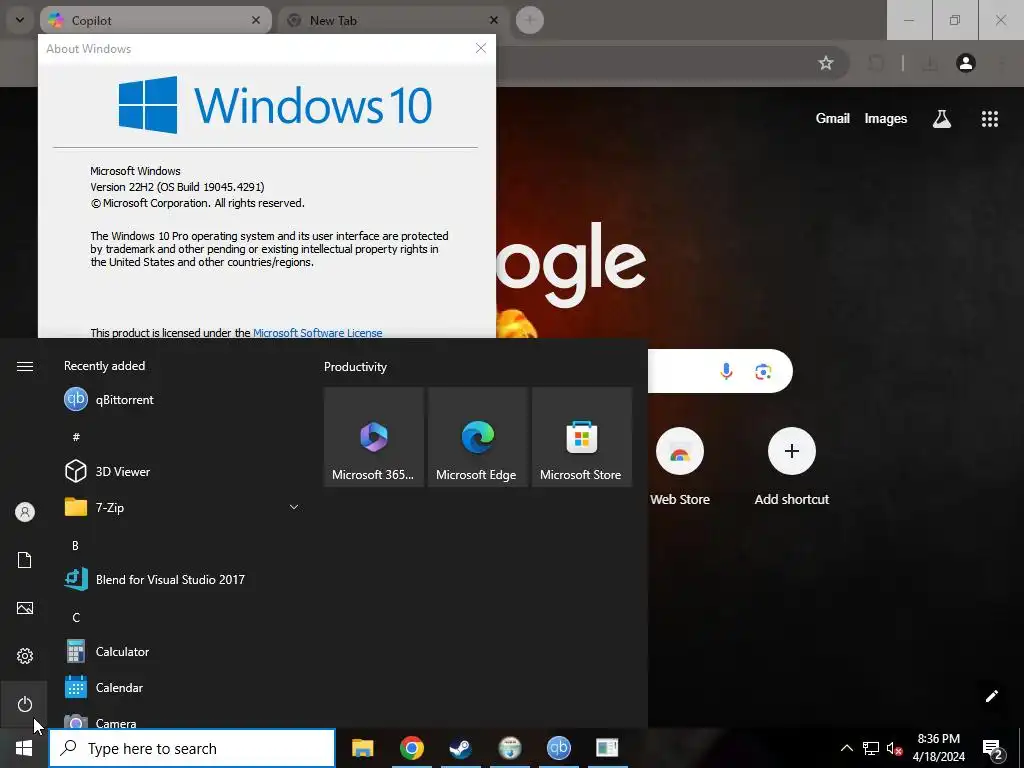Bookmark this page with the star icon
Viewport: 1024px width, 768px height.
[x=825, y=63]
